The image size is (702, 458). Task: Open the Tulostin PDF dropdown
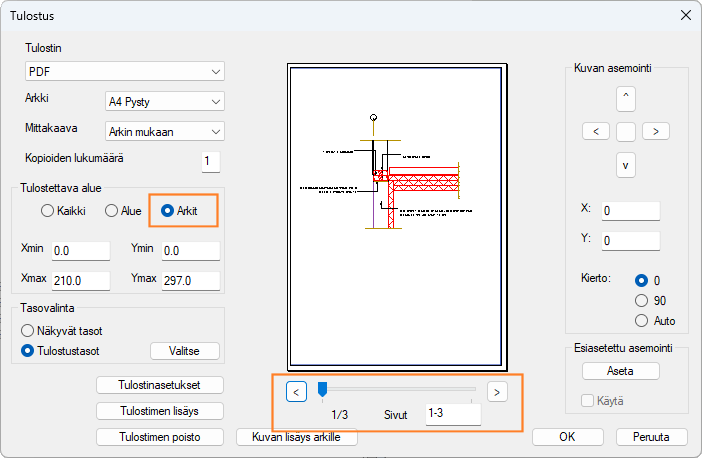tap(124, 71)
